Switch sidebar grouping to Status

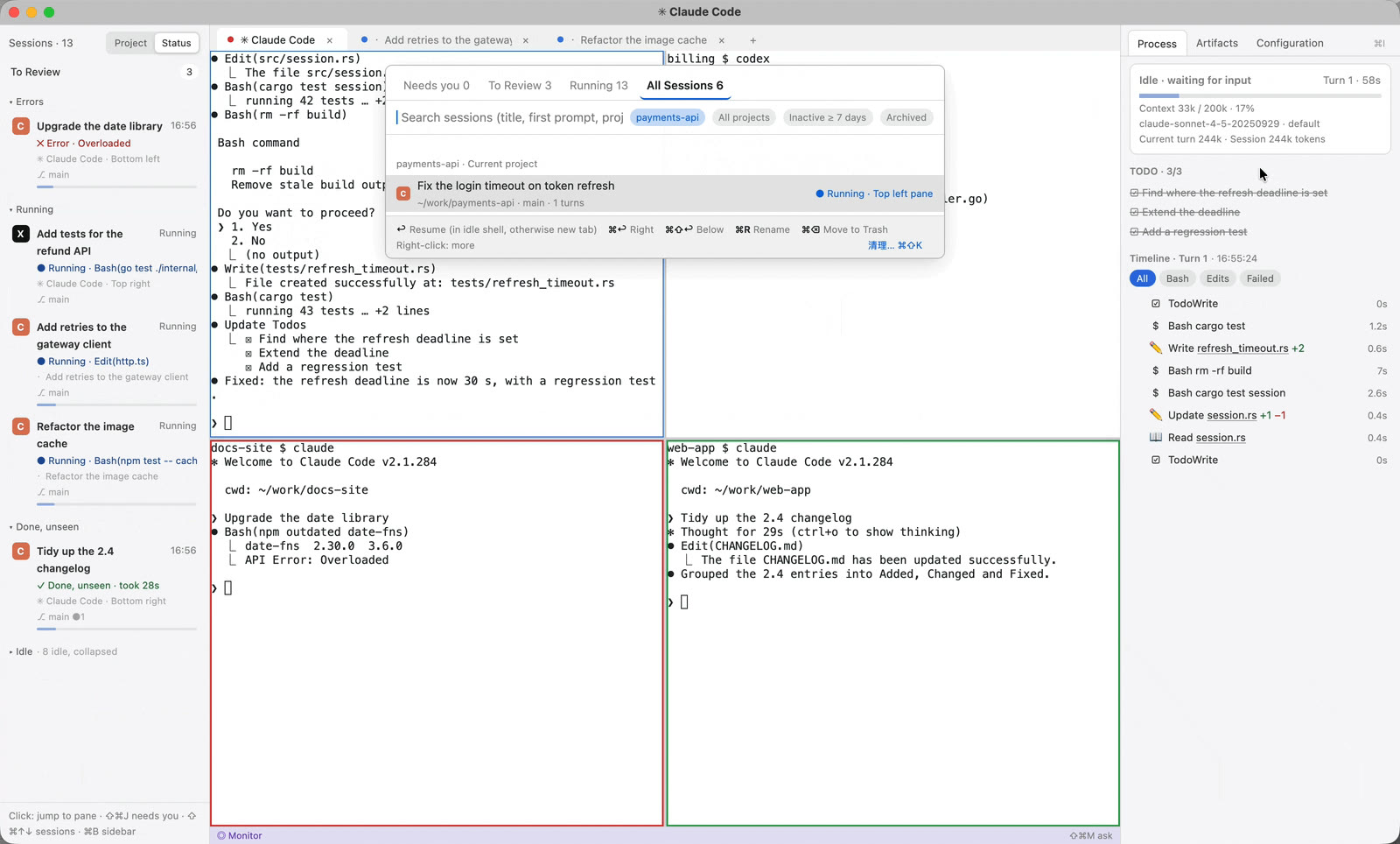[176, 43]
